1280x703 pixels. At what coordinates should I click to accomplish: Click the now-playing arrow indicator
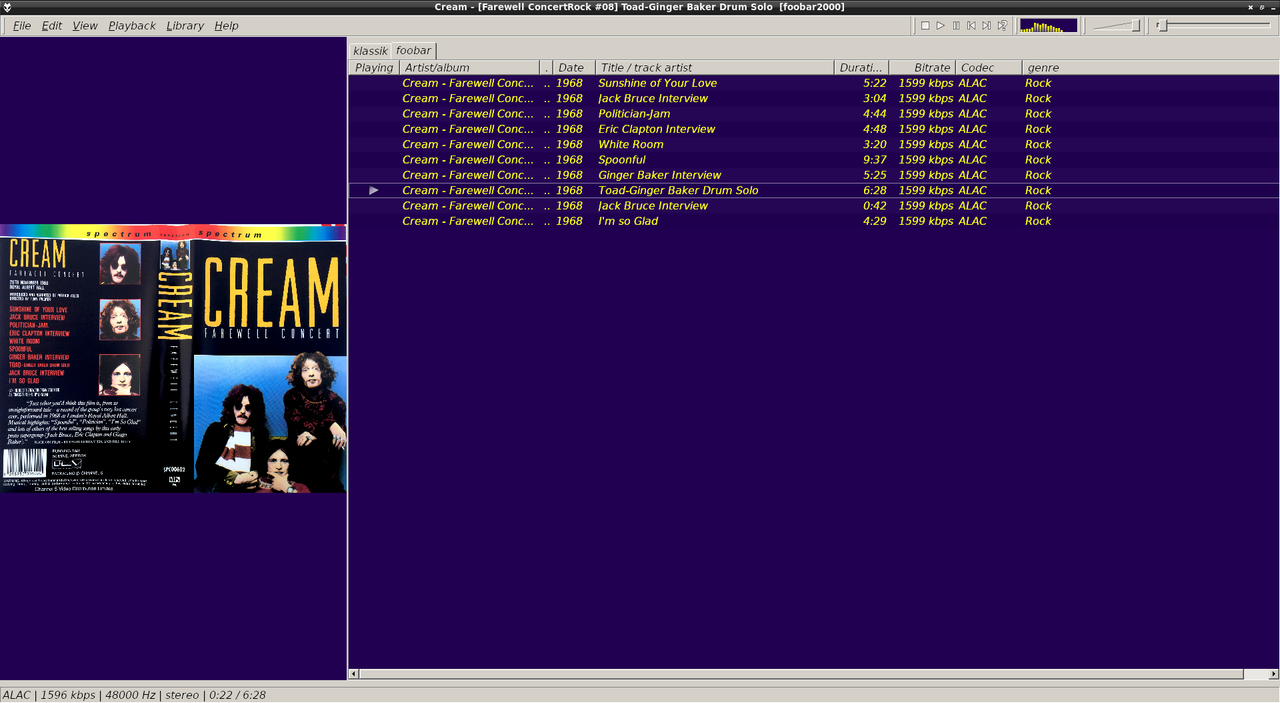point(374,190)
